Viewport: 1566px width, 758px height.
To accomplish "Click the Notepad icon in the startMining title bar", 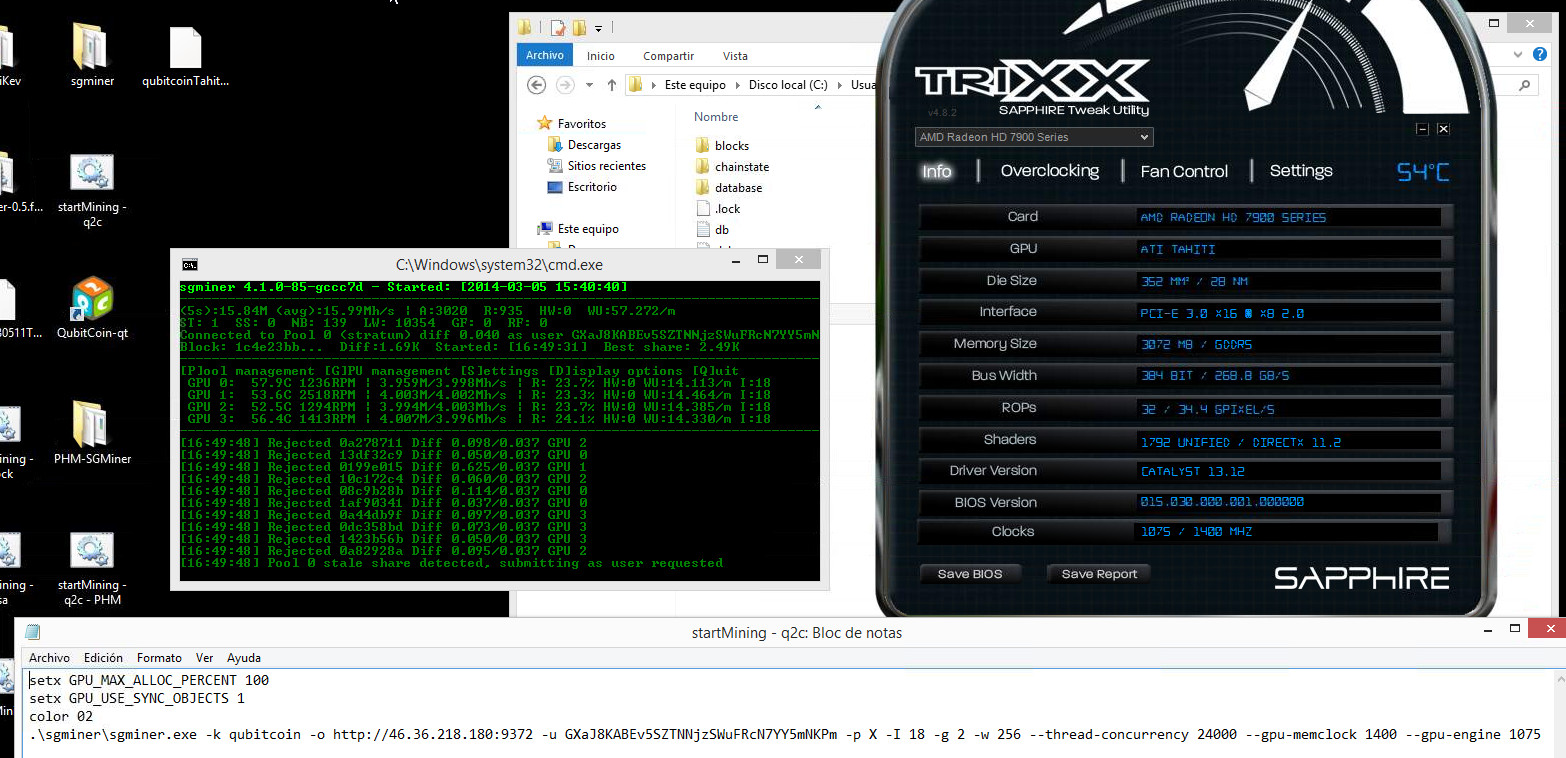I will (x=33, y=632).
